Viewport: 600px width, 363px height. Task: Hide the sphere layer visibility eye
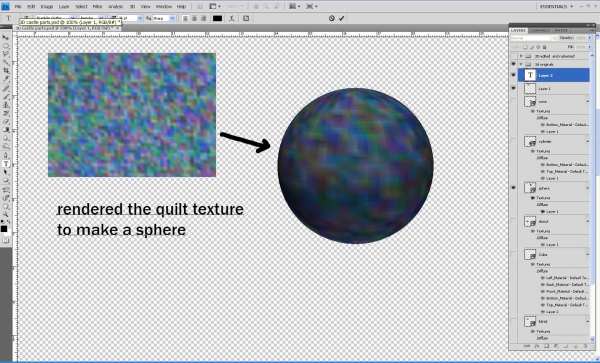(514, 188)
